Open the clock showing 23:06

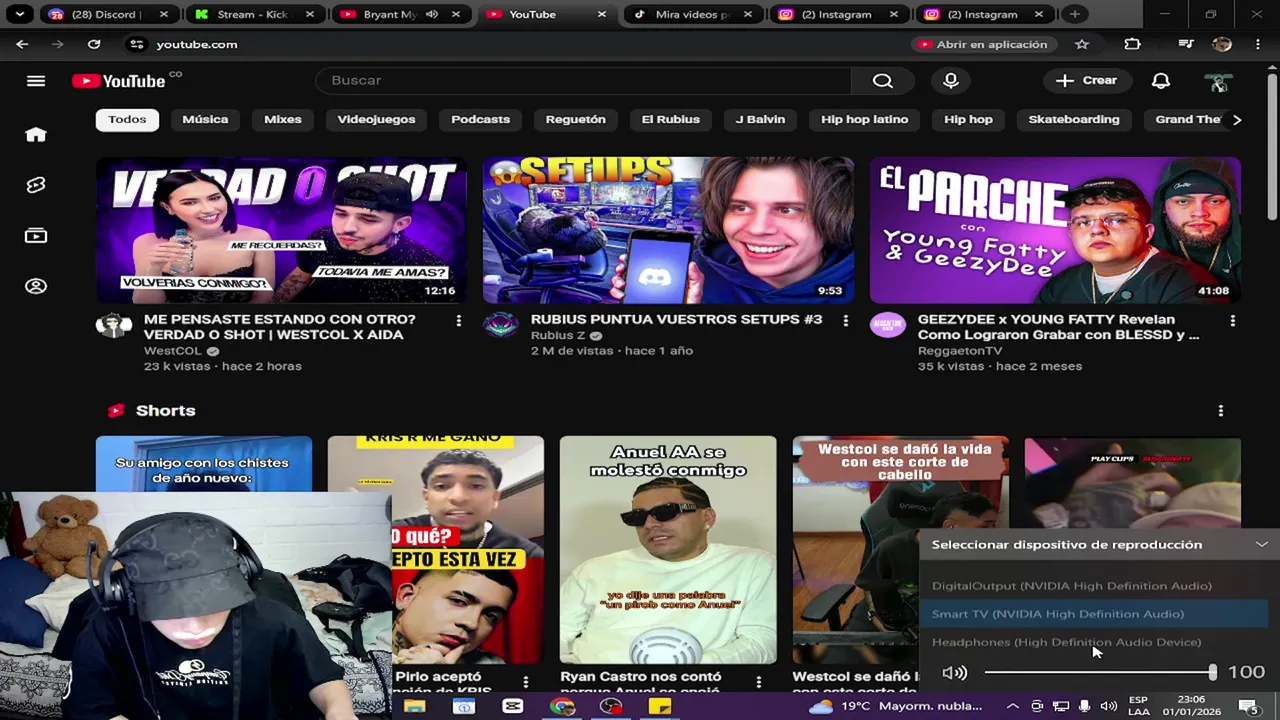(1191, 707)
